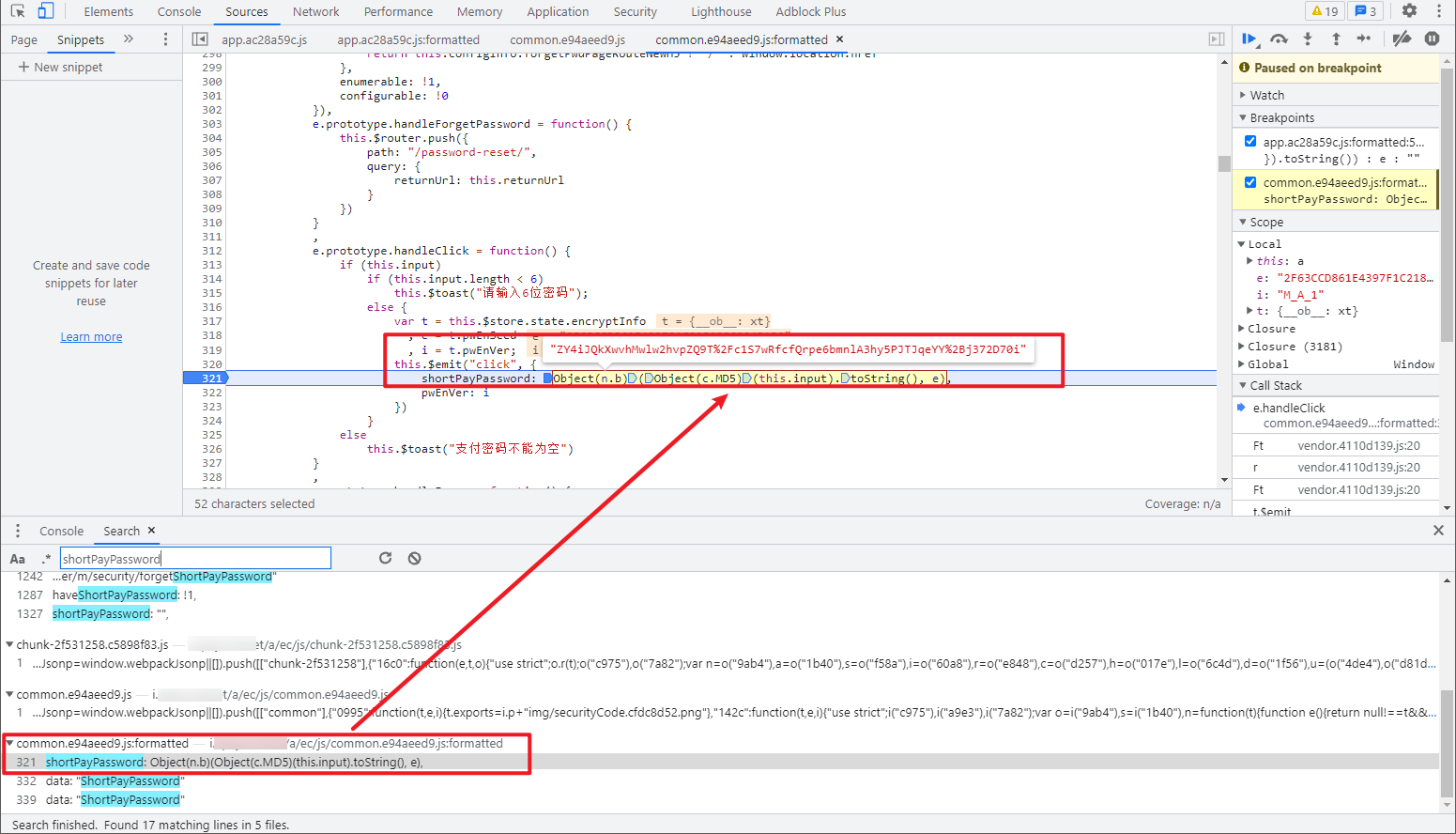
Task: Clear the search results
Action: (414, 558)
